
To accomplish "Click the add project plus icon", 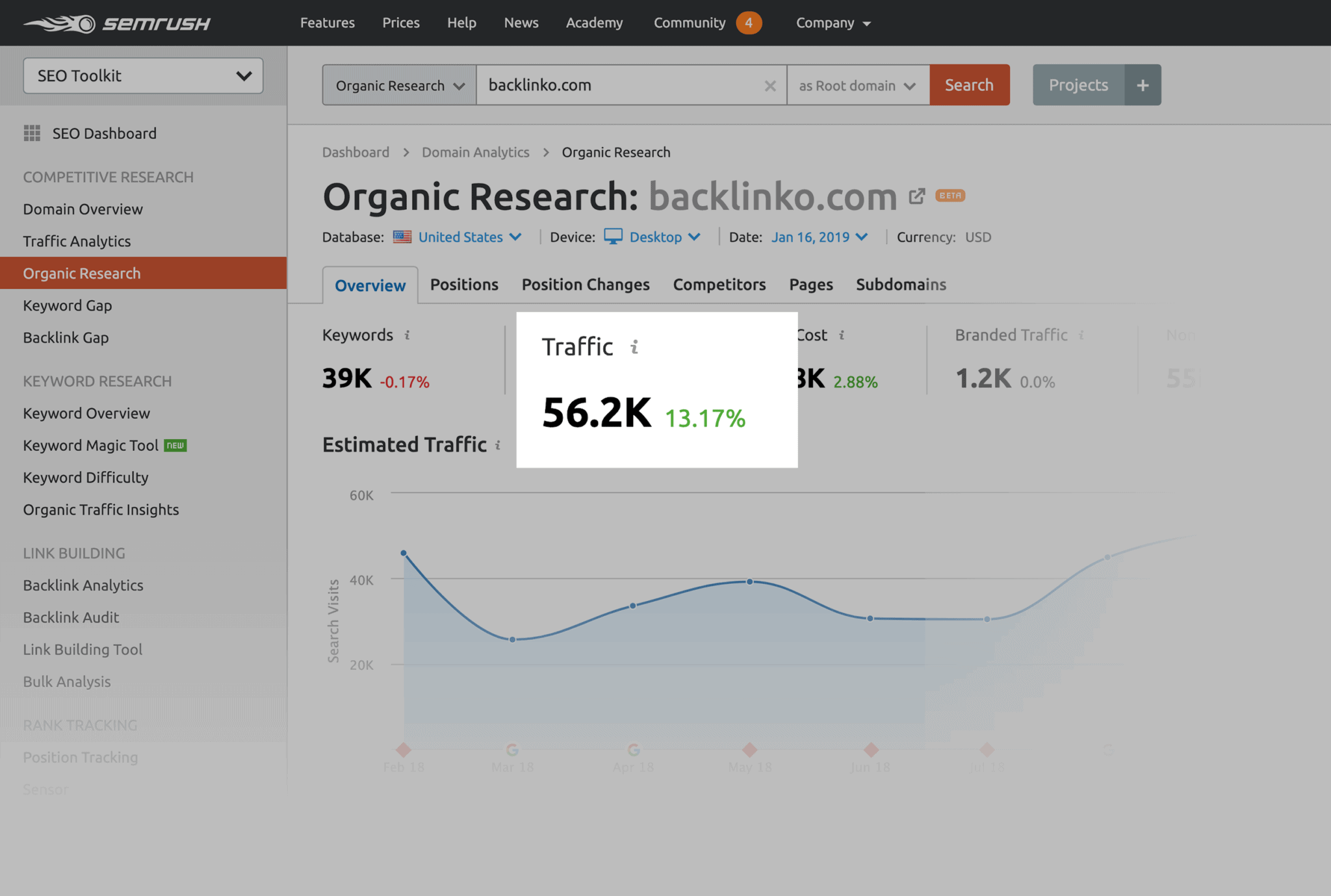I will click(x=1143, y=84).
